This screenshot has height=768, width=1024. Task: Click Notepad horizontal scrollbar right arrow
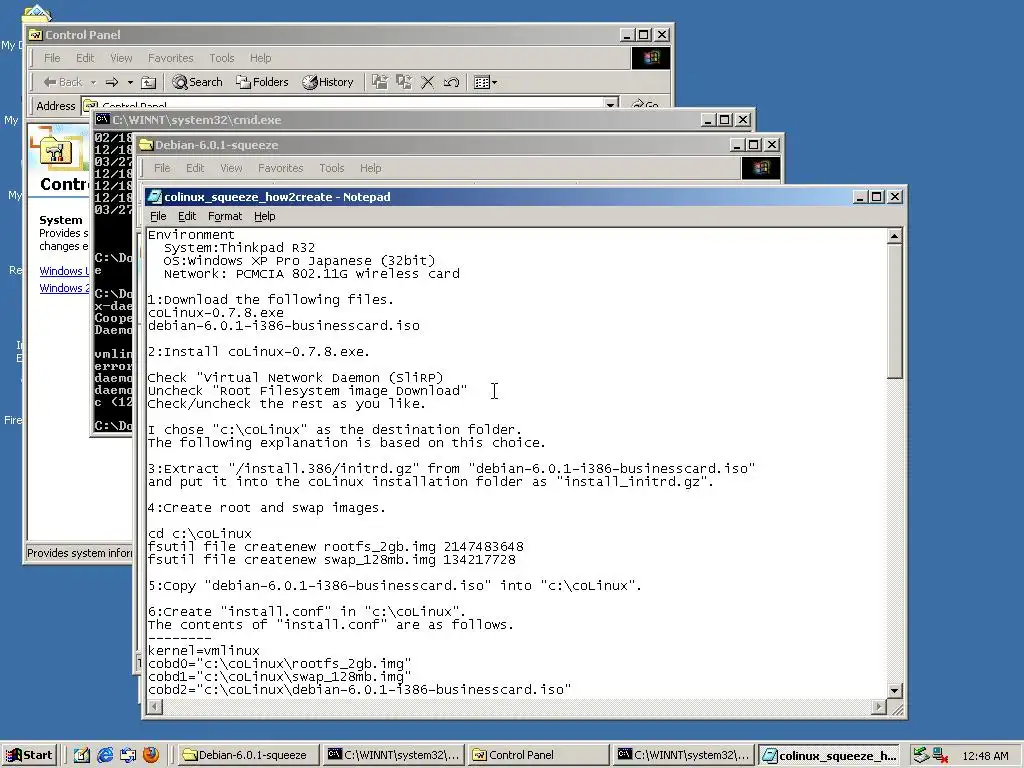(878, 707)
